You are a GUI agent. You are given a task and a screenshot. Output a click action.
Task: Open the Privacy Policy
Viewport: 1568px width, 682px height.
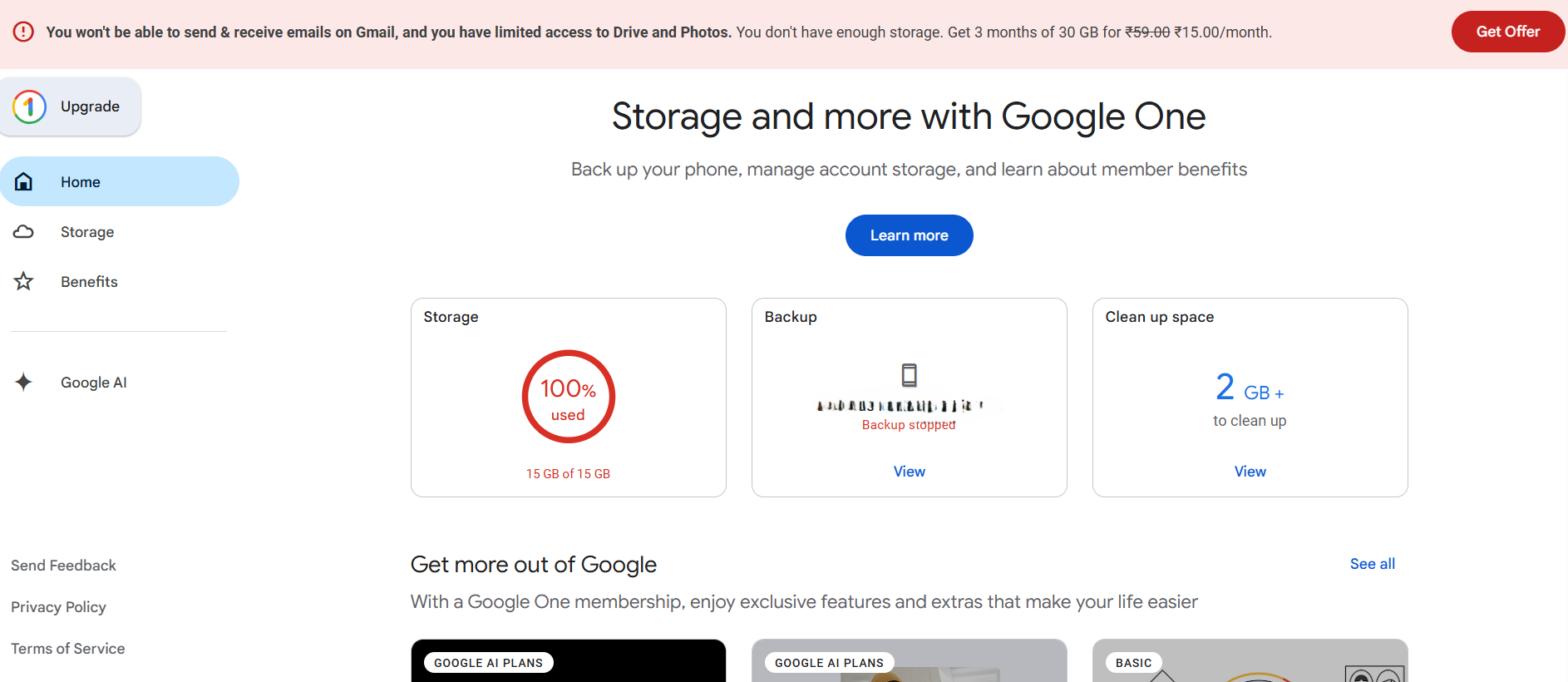(58, 606)
